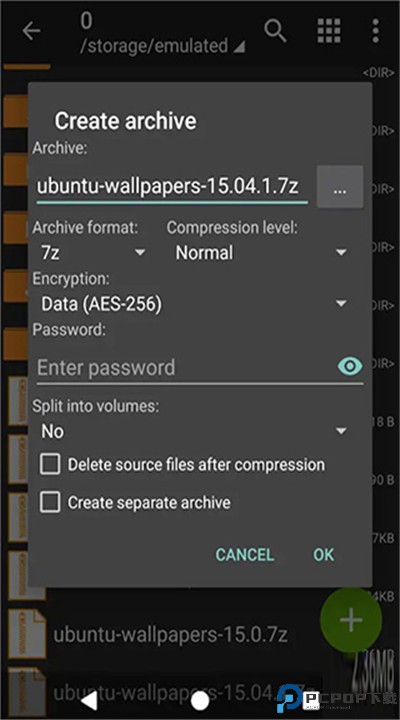Tap the back arrow in top bar
This screenshot has width=400, height=720.
[31, 31]
